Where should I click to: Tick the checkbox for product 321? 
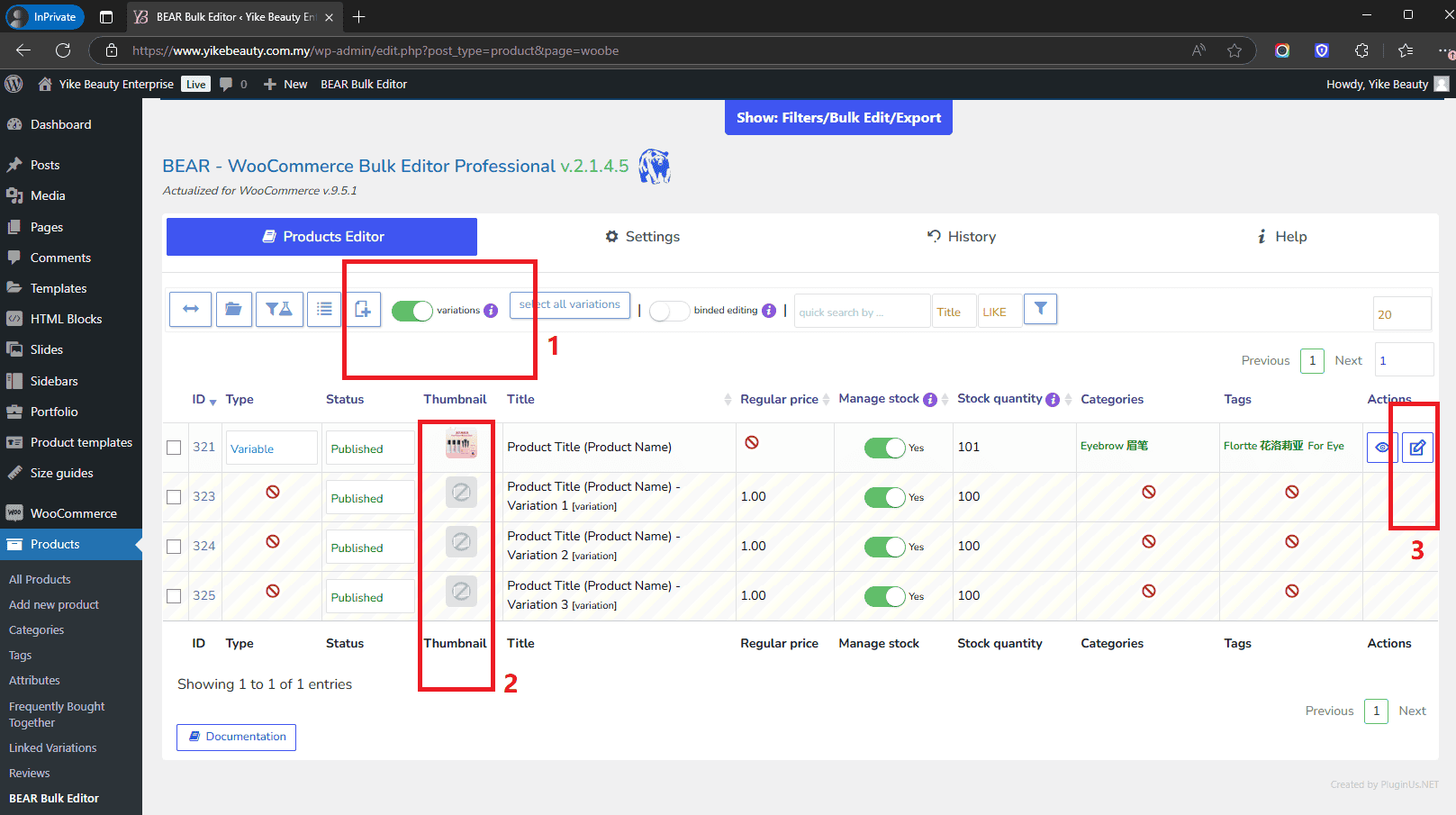point(174,448)
